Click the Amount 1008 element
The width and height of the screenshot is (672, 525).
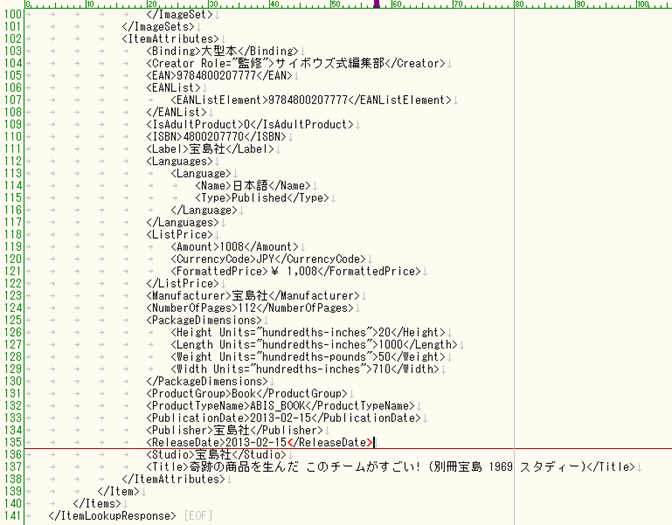tap(234, 246)
